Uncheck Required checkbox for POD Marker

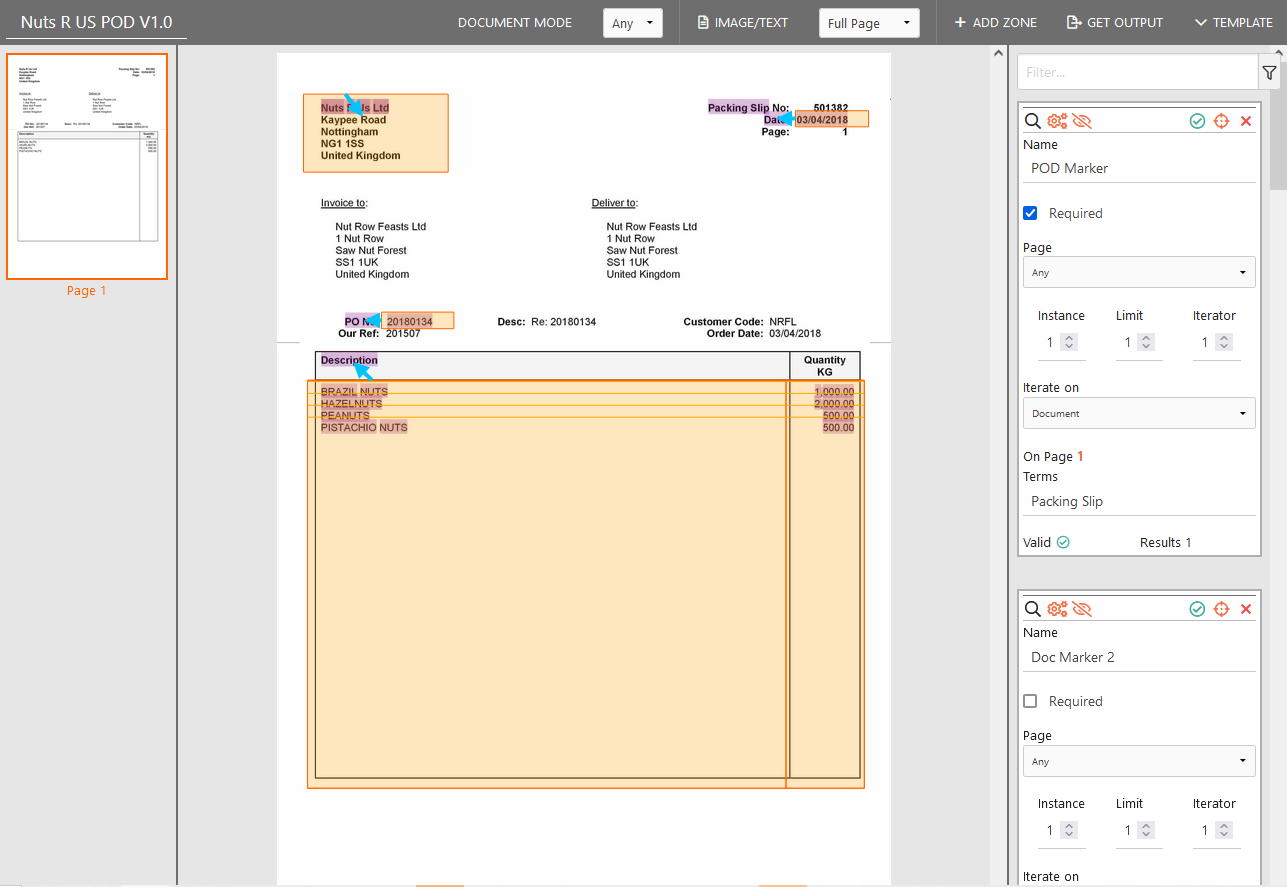[1030, 213]
